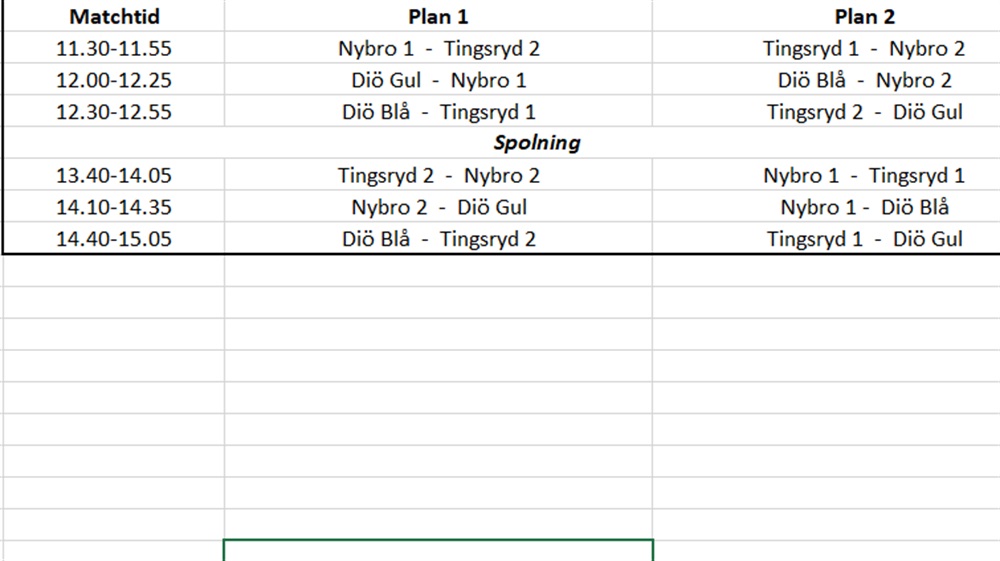Select the Plan 2 header cell
Image resolution: width=1000 pixels, height=561 pixels.
coord(864,17)
